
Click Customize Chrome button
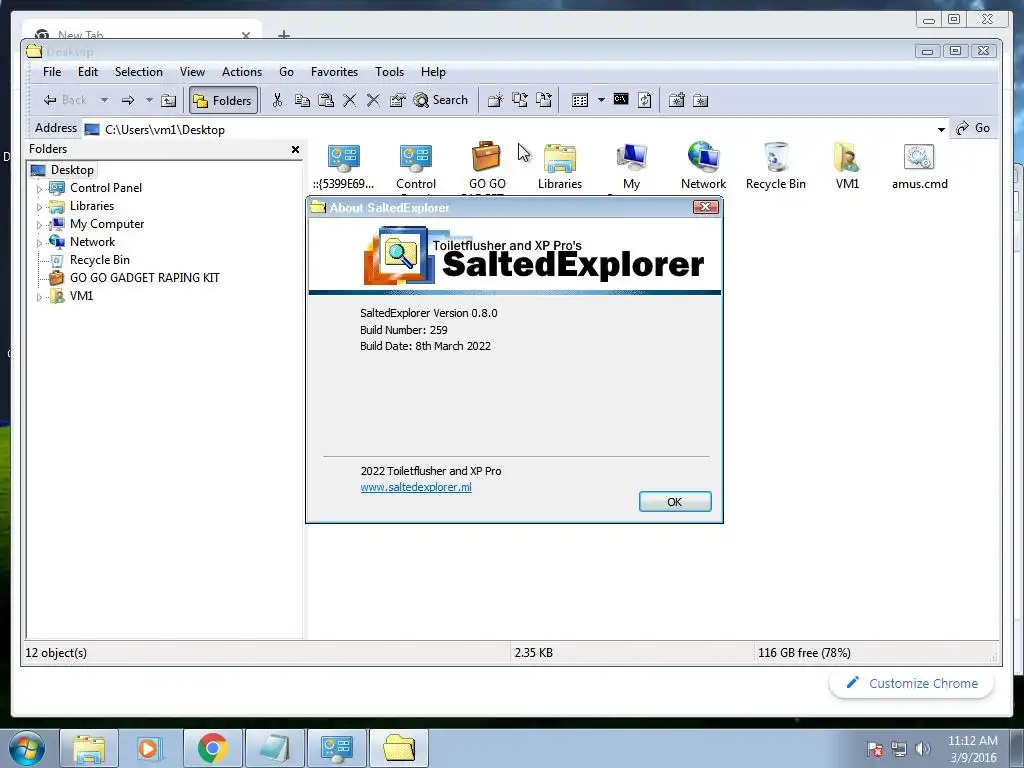click(912, 683)
